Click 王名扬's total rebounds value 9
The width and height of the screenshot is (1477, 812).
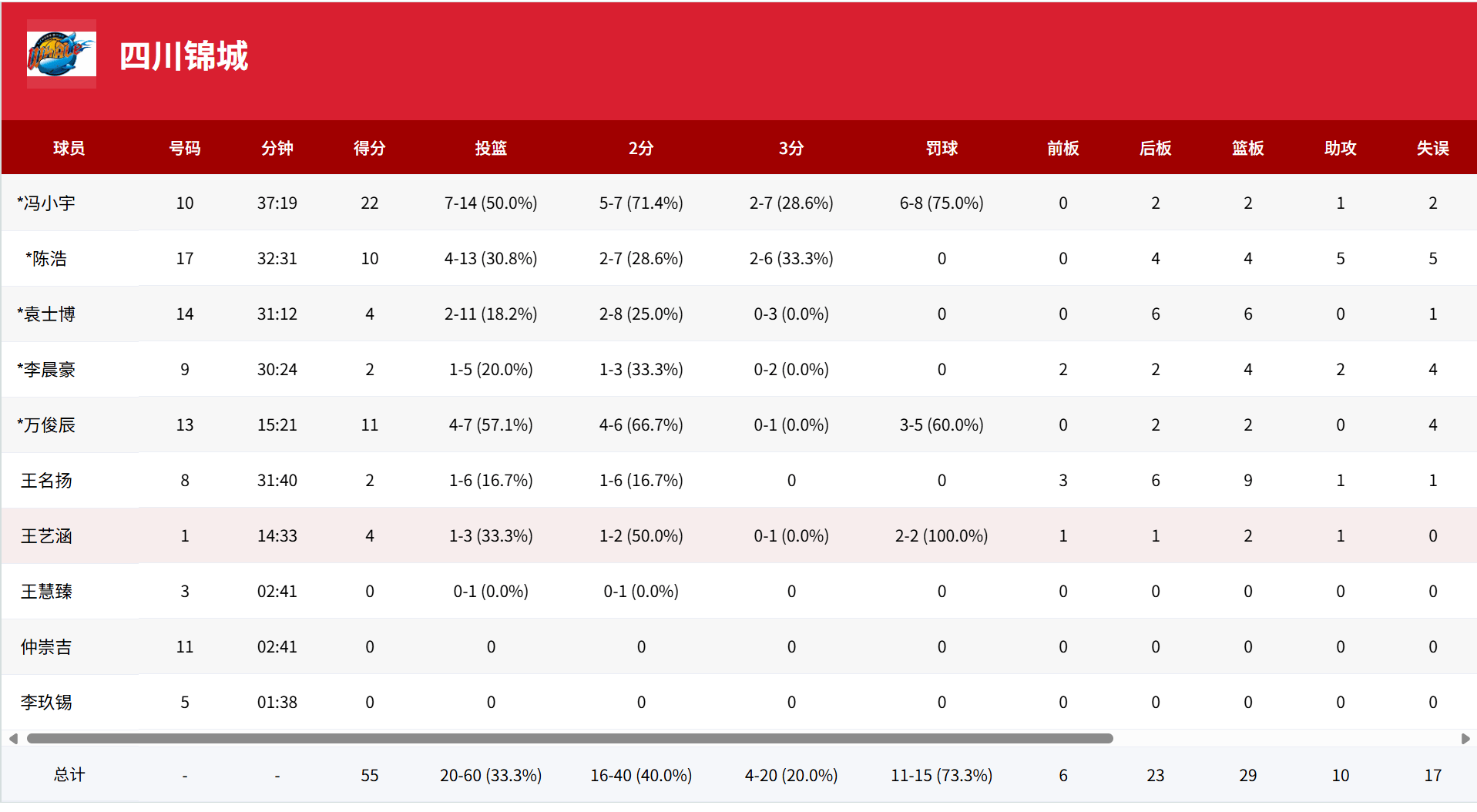click(x=1248, y=481)
